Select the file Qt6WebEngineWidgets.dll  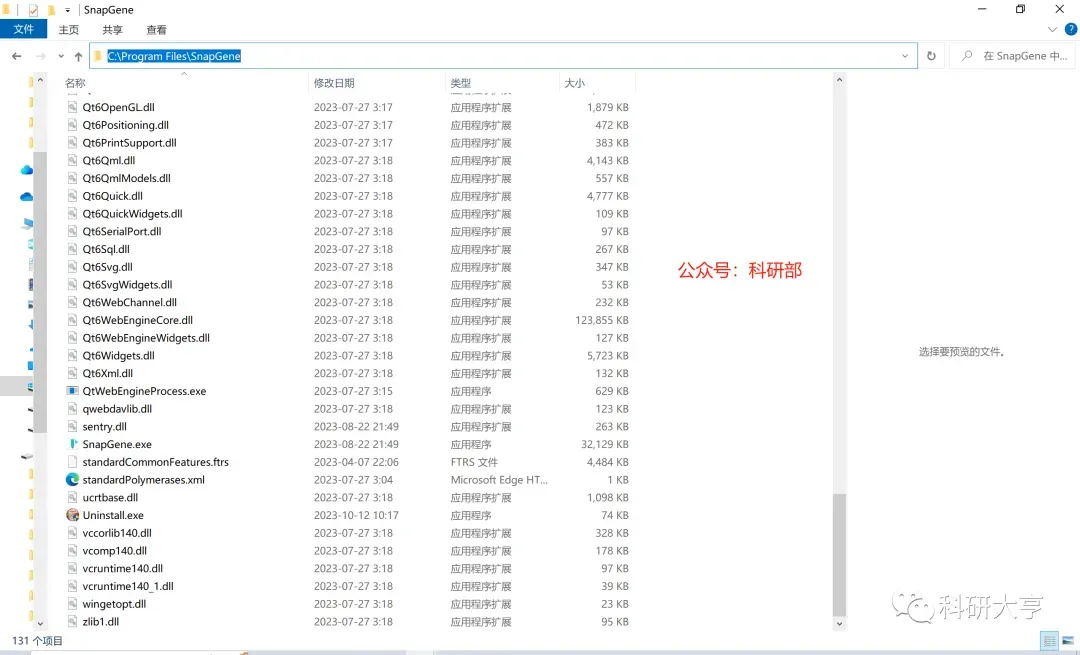point(146,337)
